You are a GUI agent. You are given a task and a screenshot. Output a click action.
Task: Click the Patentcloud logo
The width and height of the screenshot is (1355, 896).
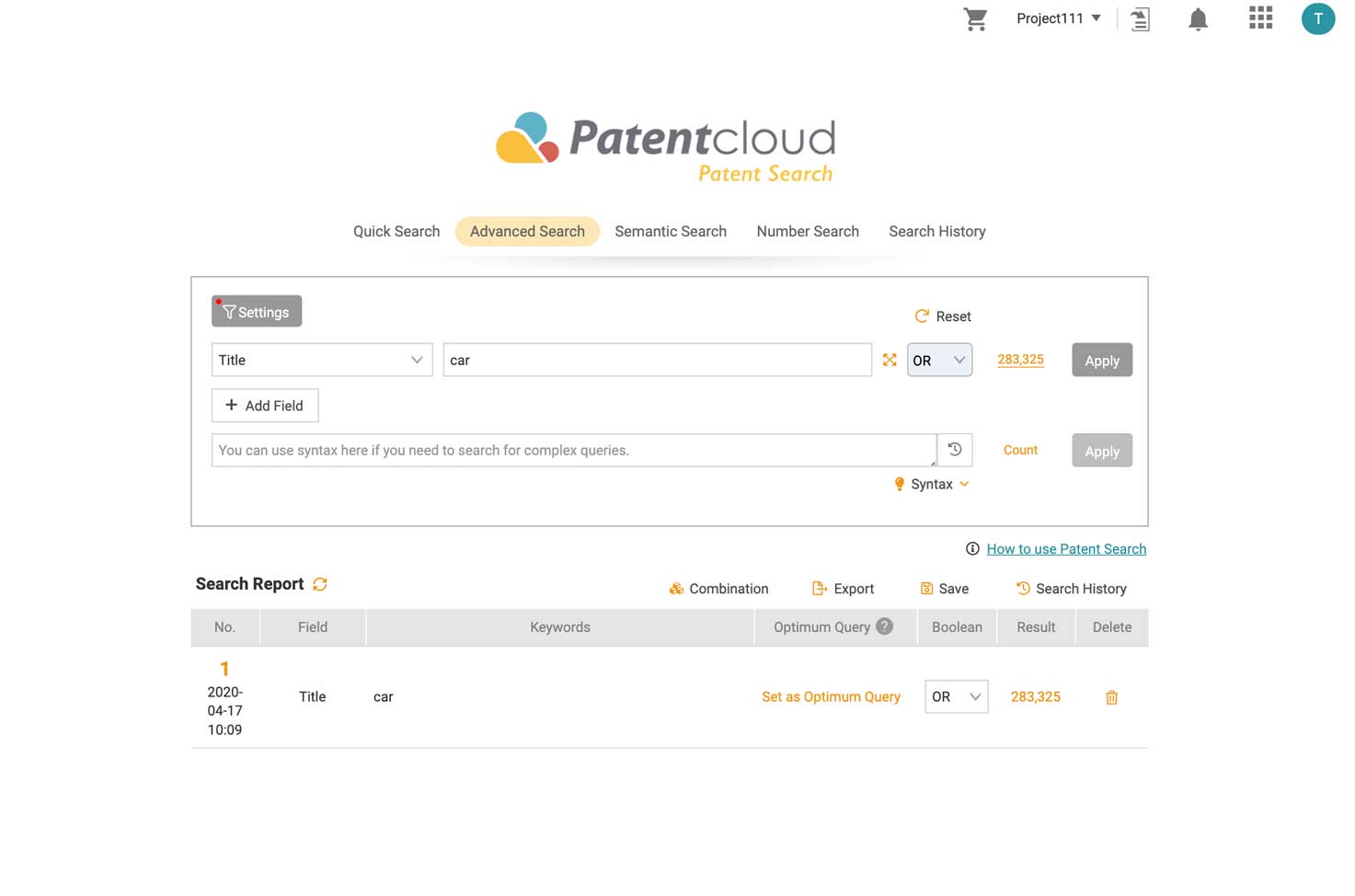point(666,148)
